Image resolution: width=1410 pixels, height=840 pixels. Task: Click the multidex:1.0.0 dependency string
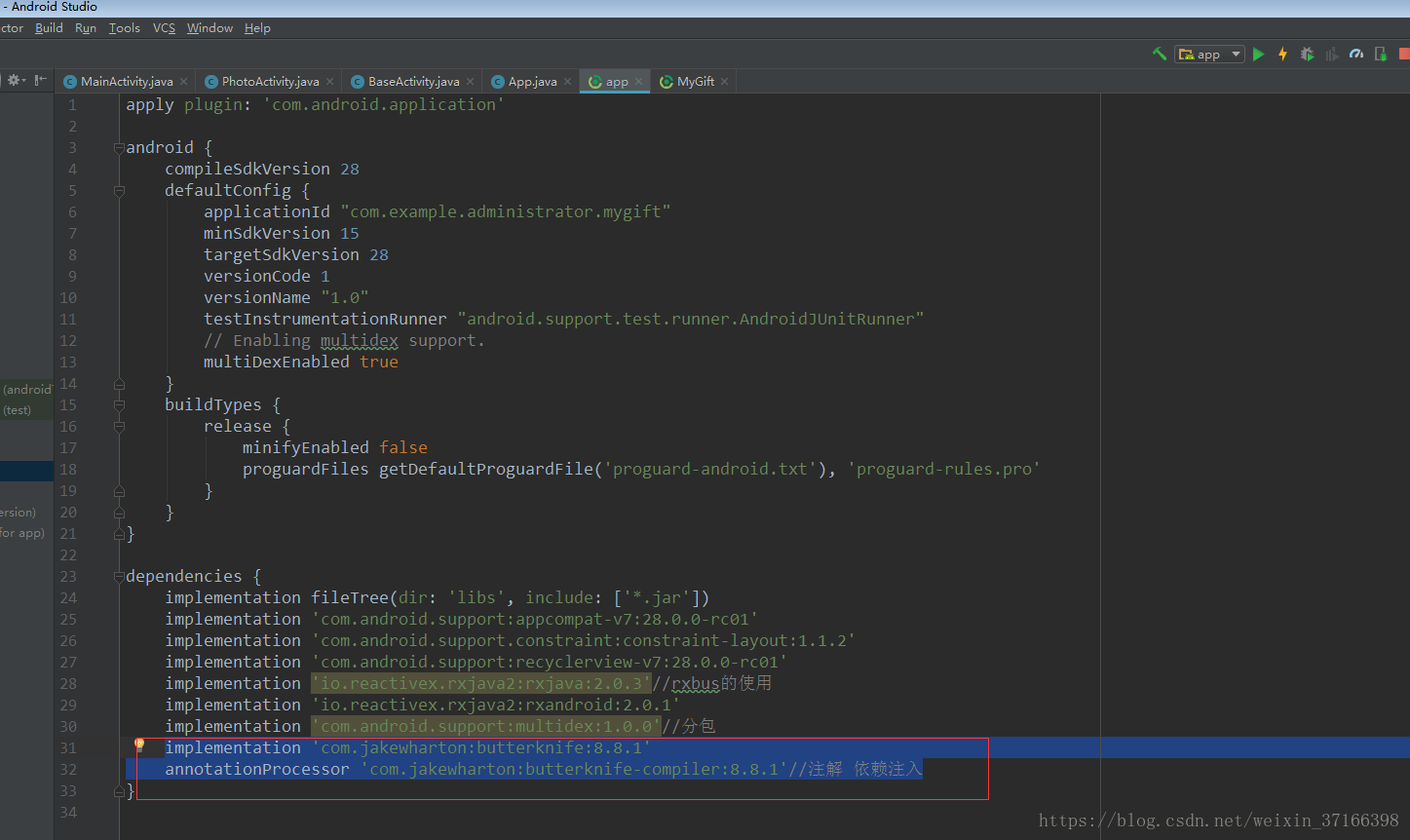(x=486, y=726)
